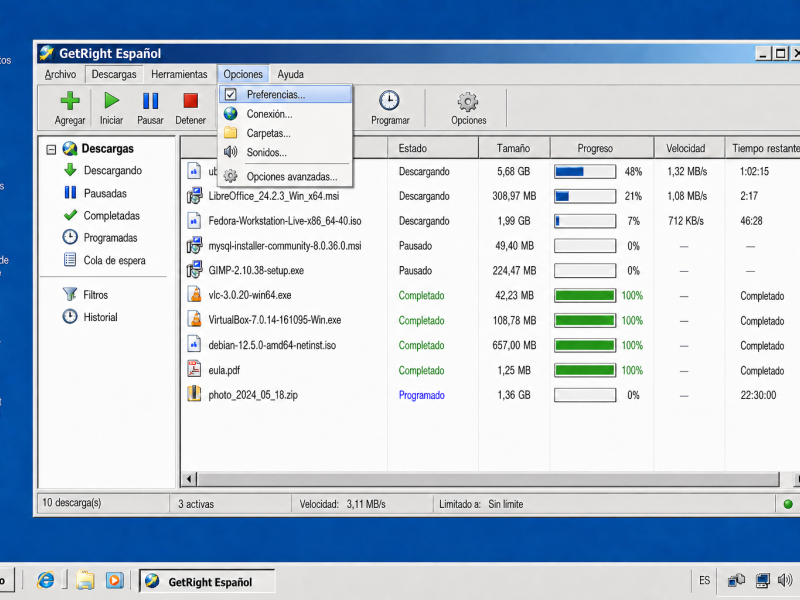Click the Historial clock icon

pyautogui.click(x=70, y=317)
